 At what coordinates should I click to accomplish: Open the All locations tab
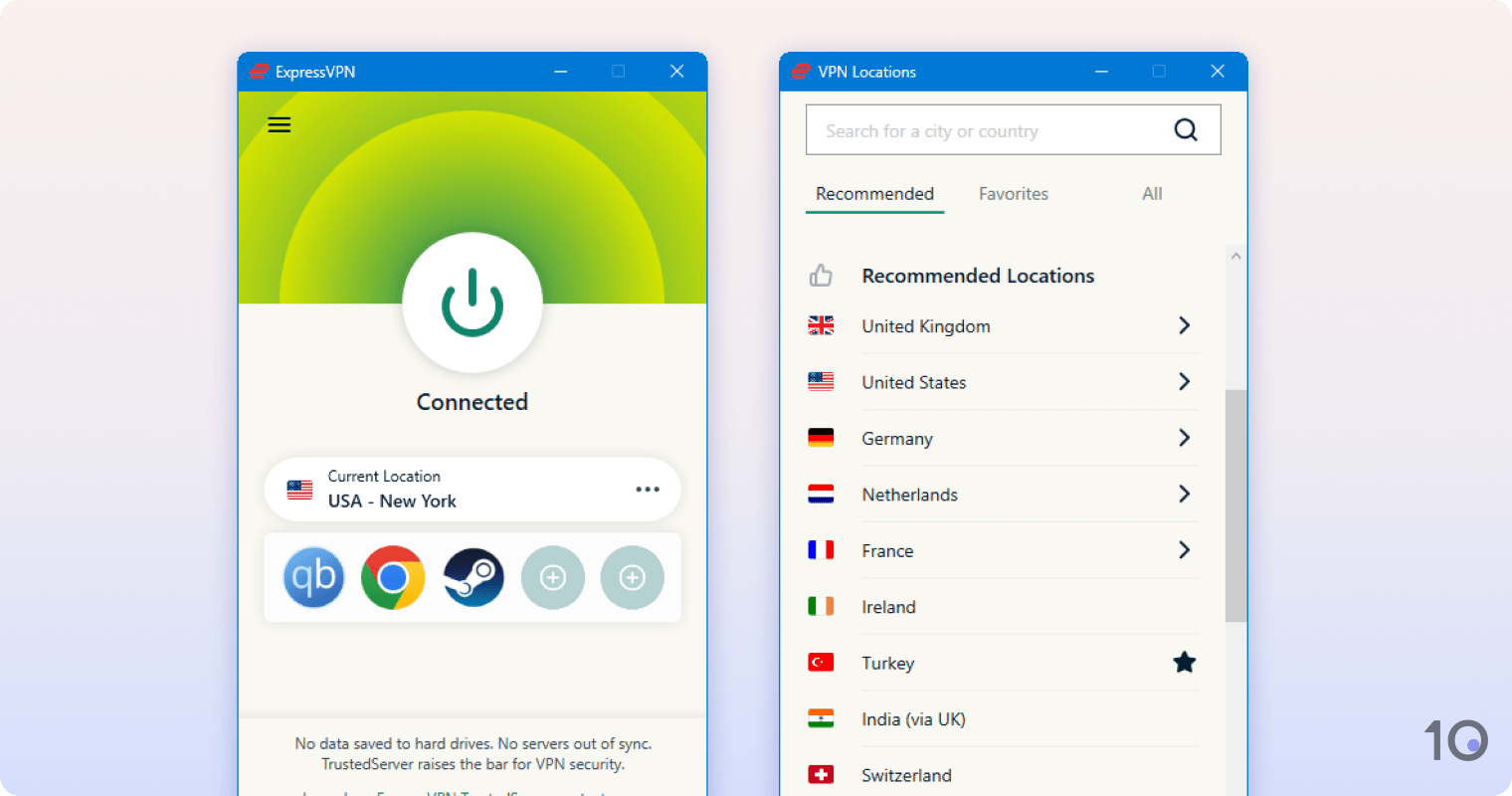[1152, 193]
